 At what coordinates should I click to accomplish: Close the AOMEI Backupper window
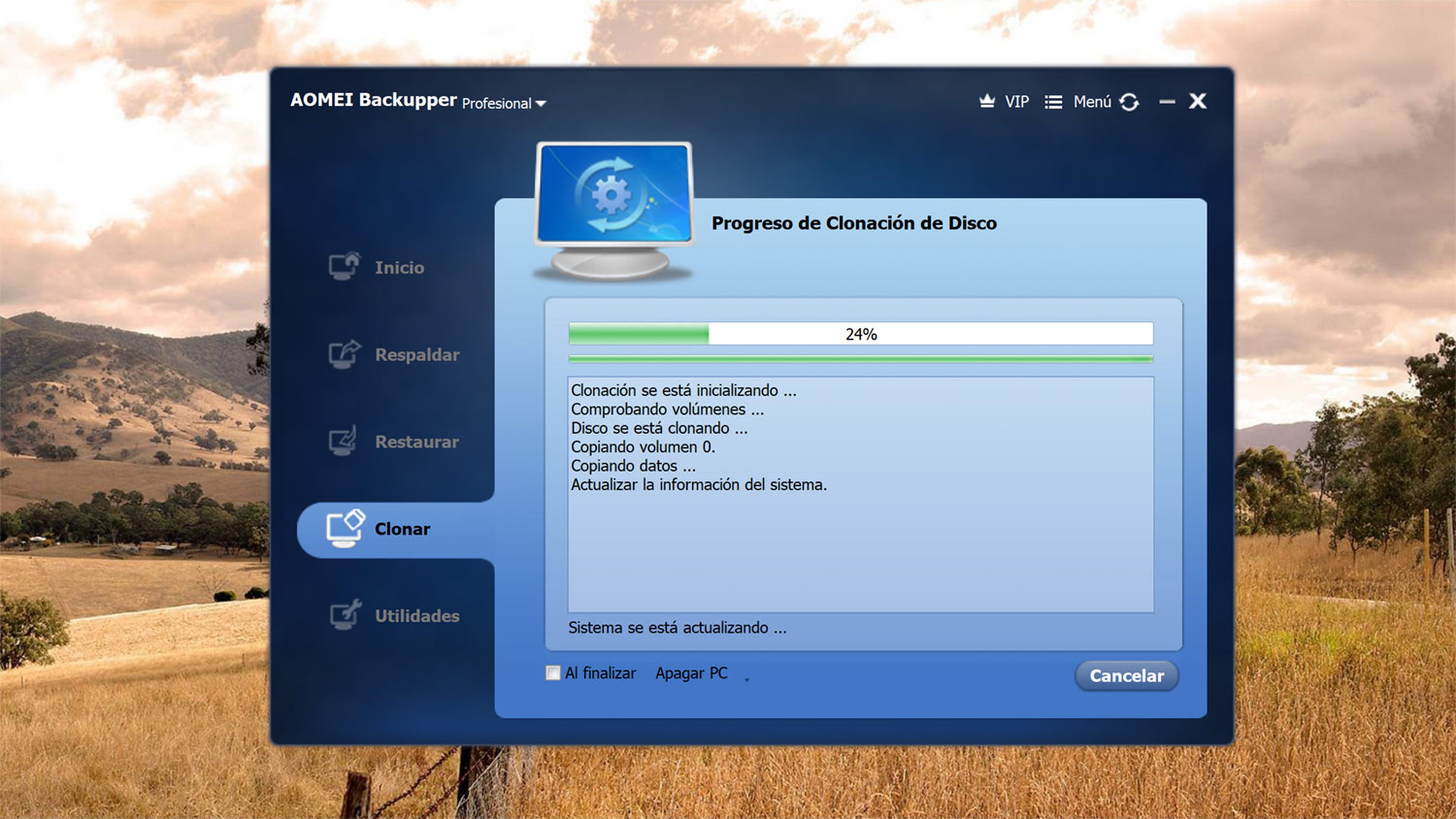coord(1197,101)
